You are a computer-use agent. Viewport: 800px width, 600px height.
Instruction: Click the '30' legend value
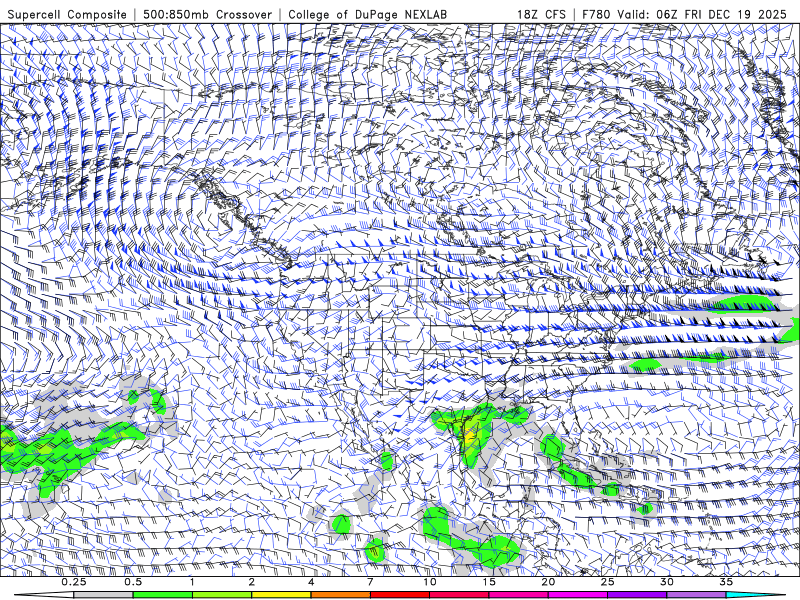(667, 582)
